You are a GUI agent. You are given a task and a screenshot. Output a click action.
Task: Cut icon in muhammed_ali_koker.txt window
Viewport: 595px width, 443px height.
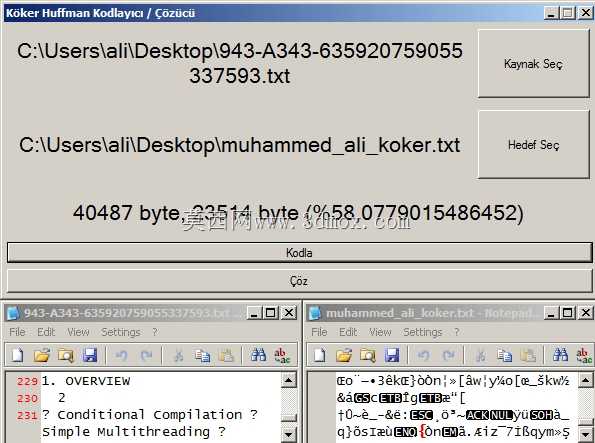pyautogui.click(x=480, y=355)
